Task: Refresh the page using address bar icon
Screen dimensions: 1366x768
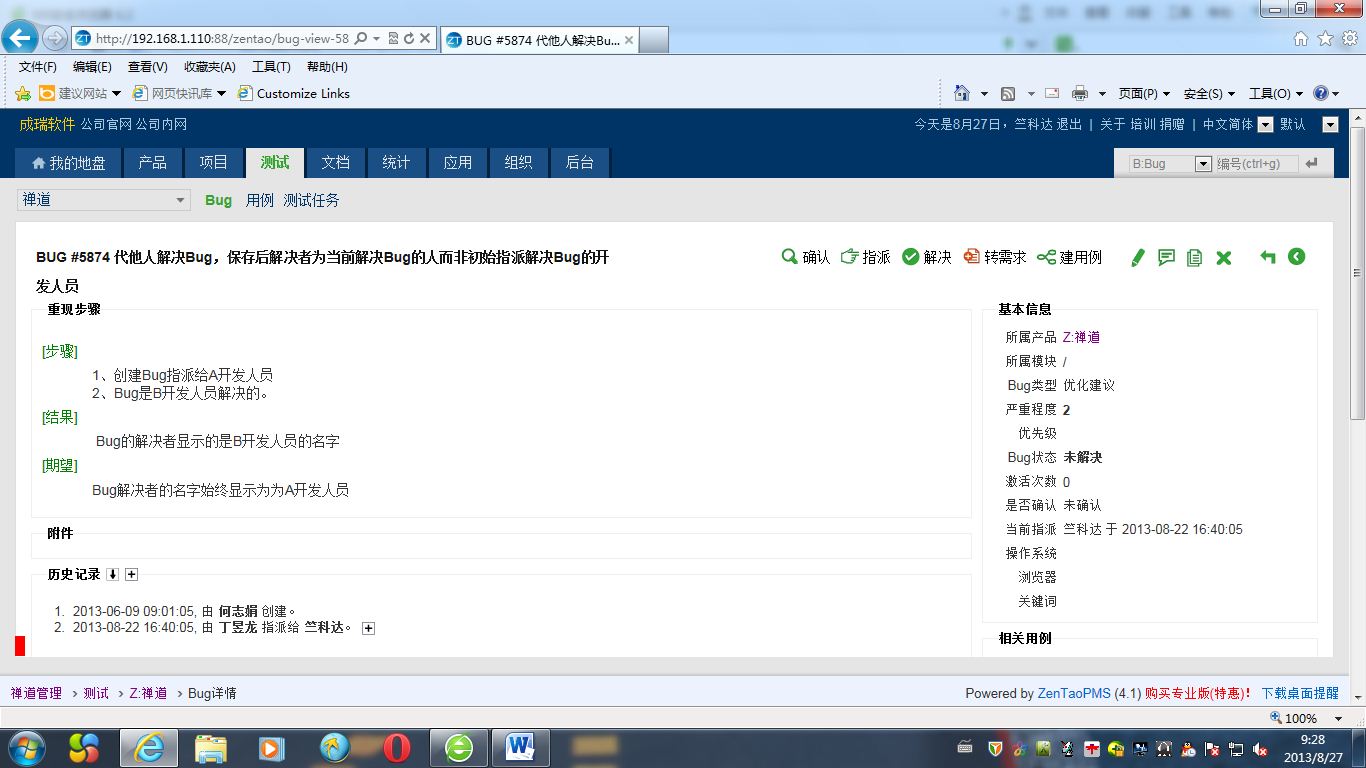Action: click(409, 38)
